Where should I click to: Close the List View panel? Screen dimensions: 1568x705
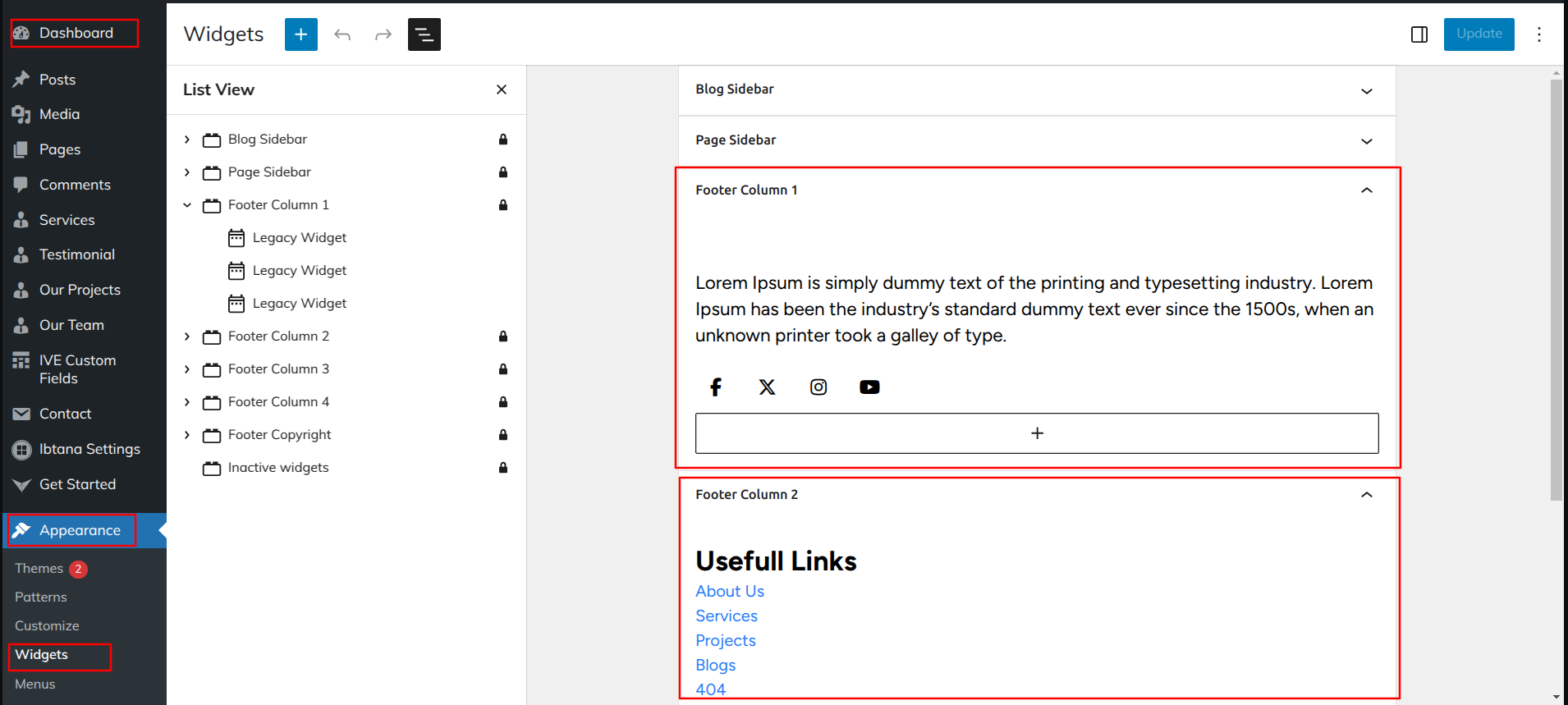pos(502,89)
